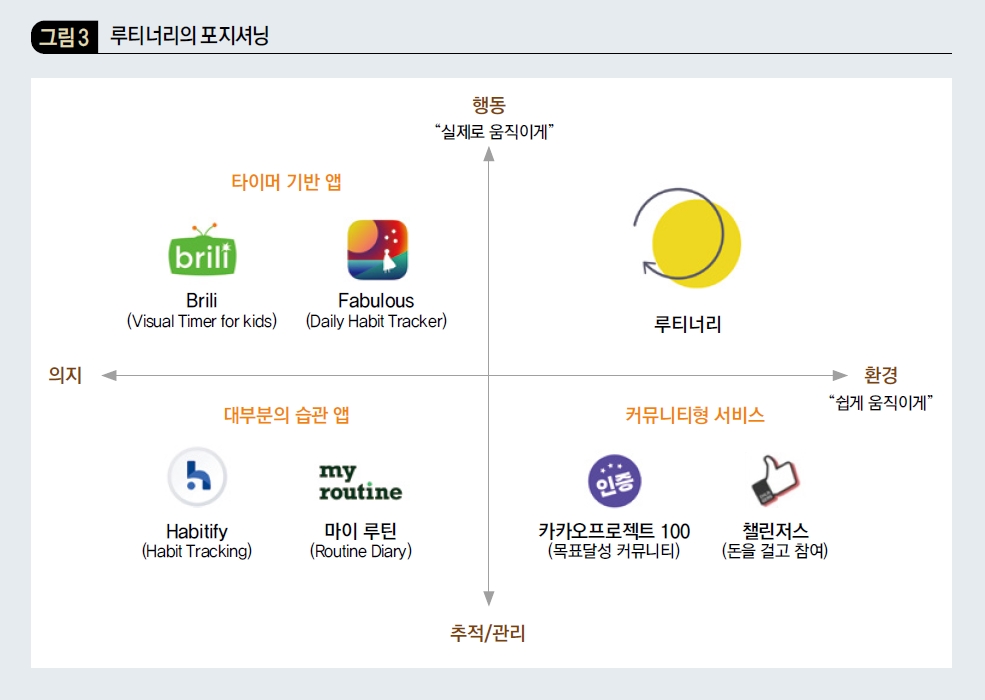The image size is (985, 700).
Task: Click the green Brili TV logo
Action: [202, 249]
